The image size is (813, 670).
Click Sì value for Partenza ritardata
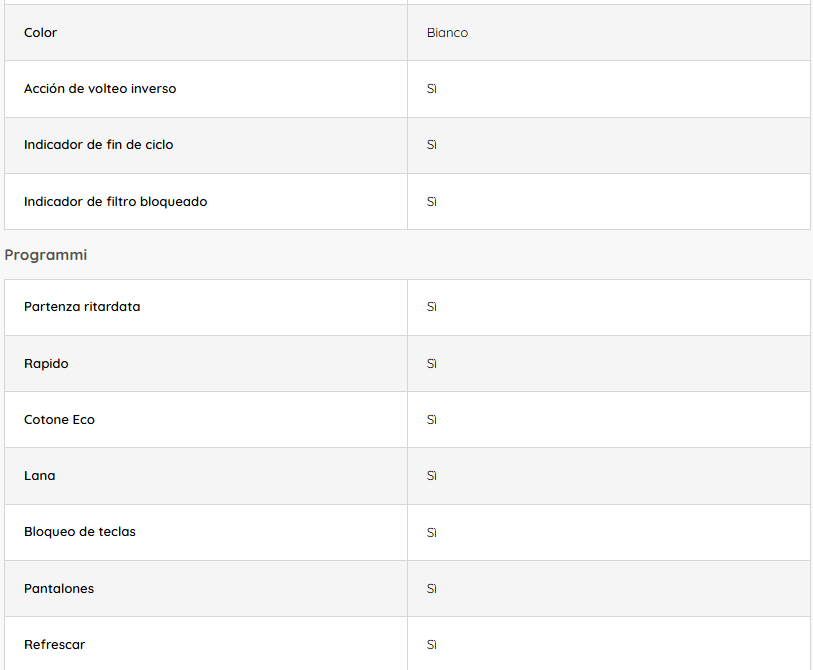(432, 307)
